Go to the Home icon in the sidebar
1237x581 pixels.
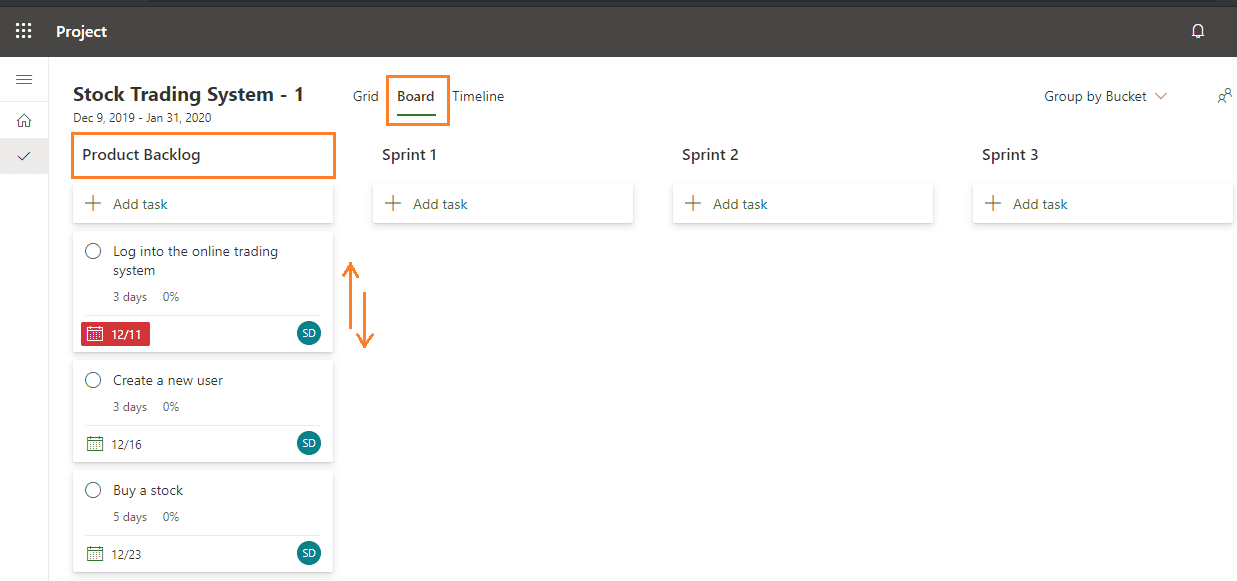tap(24, 121)
